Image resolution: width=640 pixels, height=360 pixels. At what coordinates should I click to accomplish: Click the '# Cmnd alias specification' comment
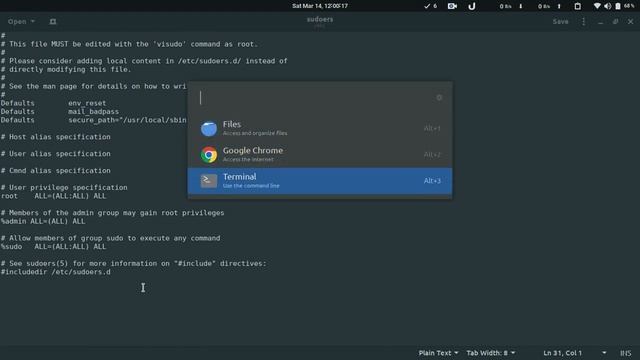(x=56, y=171)
